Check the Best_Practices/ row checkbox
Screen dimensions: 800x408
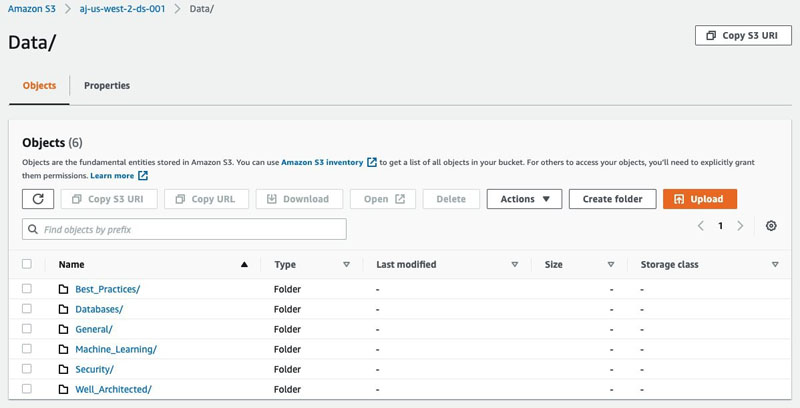click(x=27, y=289)
